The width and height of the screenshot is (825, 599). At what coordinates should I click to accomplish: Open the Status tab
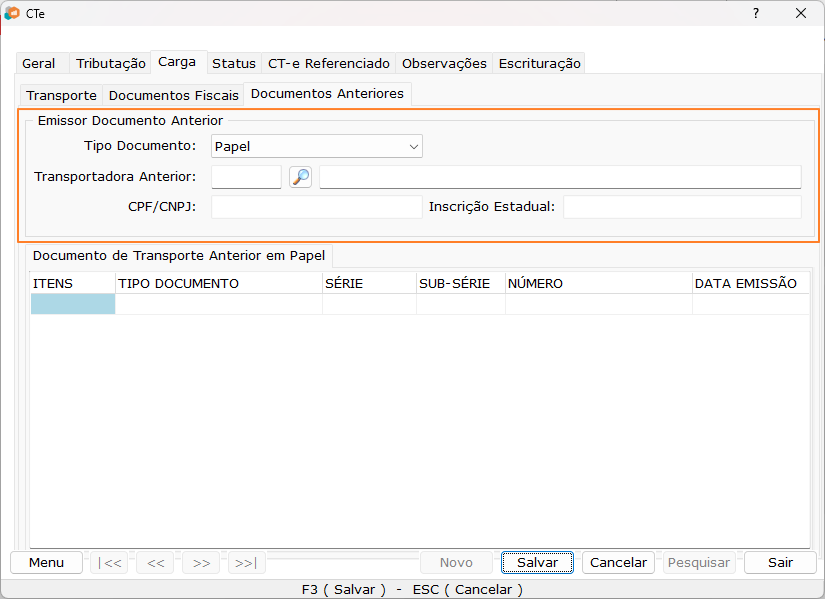coord(234,63)
